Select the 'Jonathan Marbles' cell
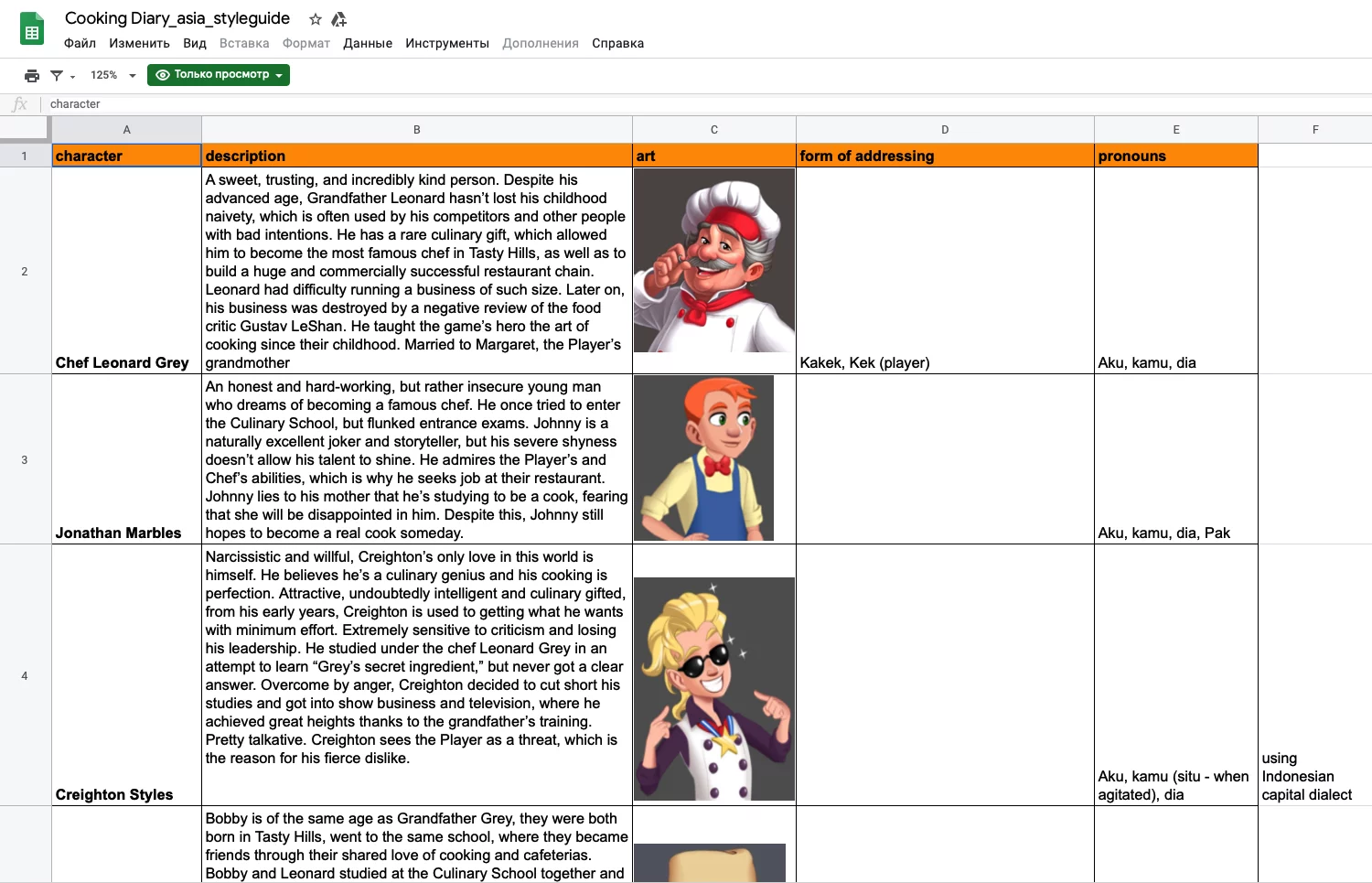The image size is (1372, 883). click(126, 459)
